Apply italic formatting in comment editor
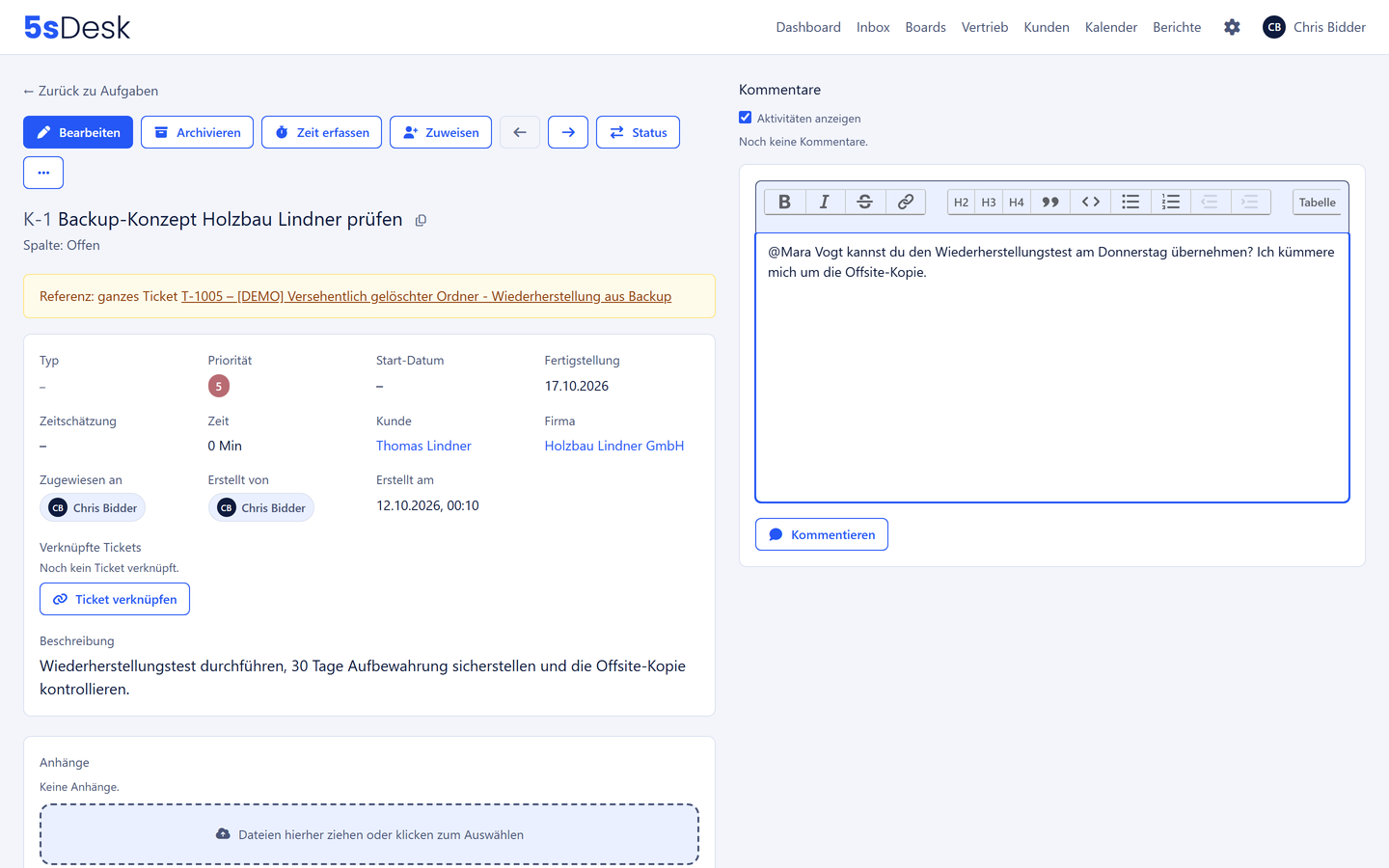Viewport: 1389px width, 868px height. pos(825,202)
